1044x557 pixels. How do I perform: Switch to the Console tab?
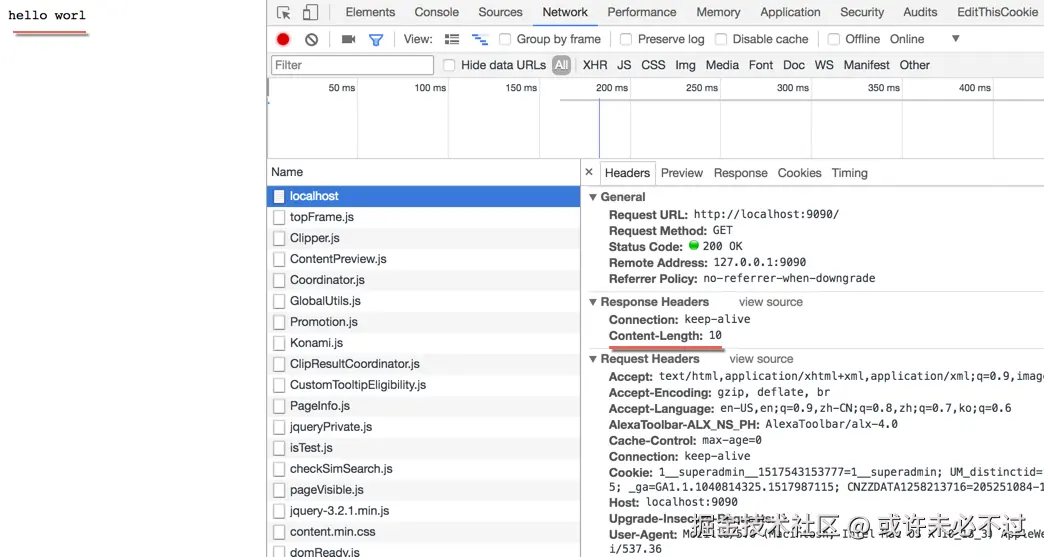[x=437, y=12]
